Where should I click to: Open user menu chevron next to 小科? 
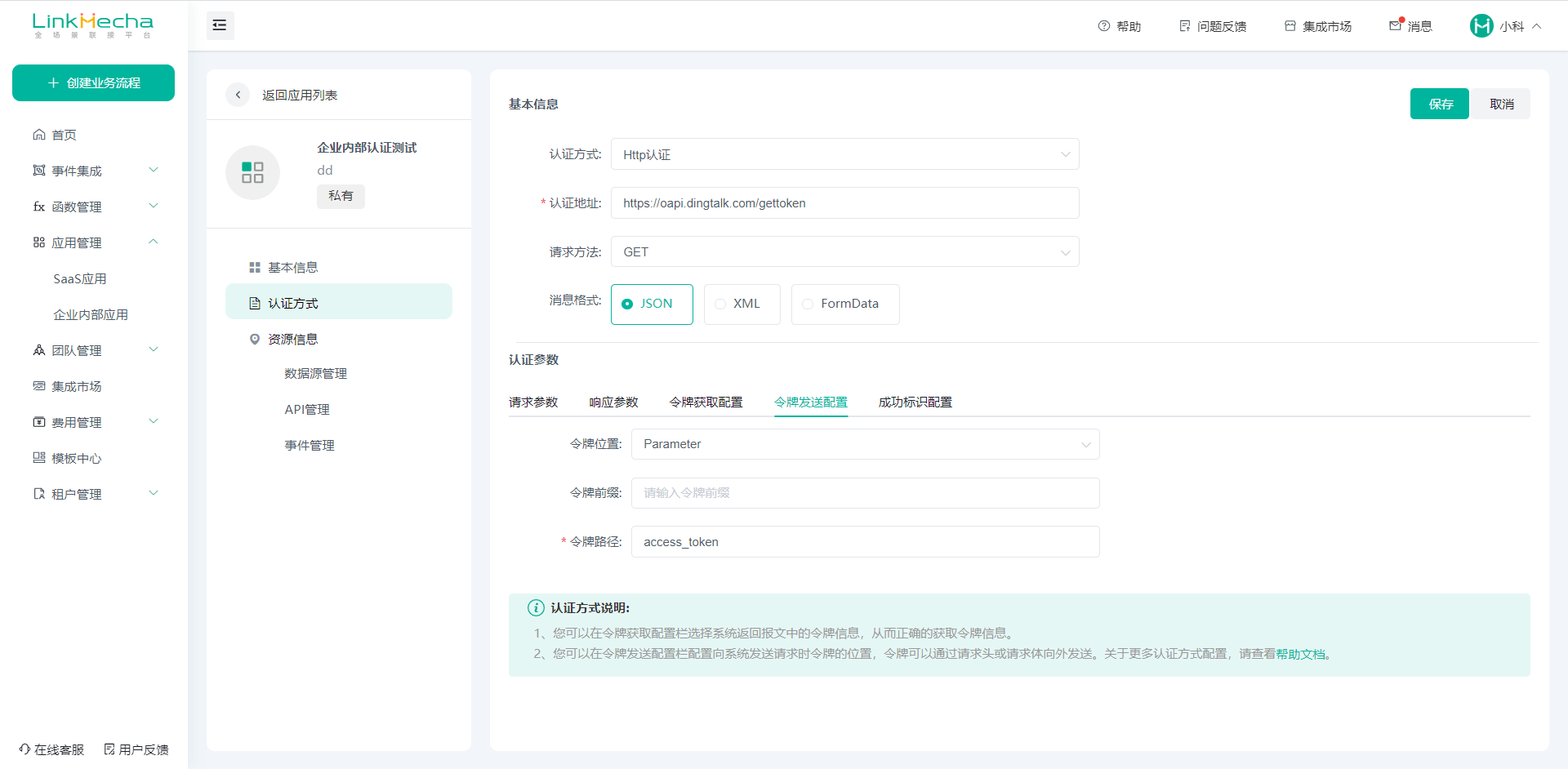pos(1537,26)
